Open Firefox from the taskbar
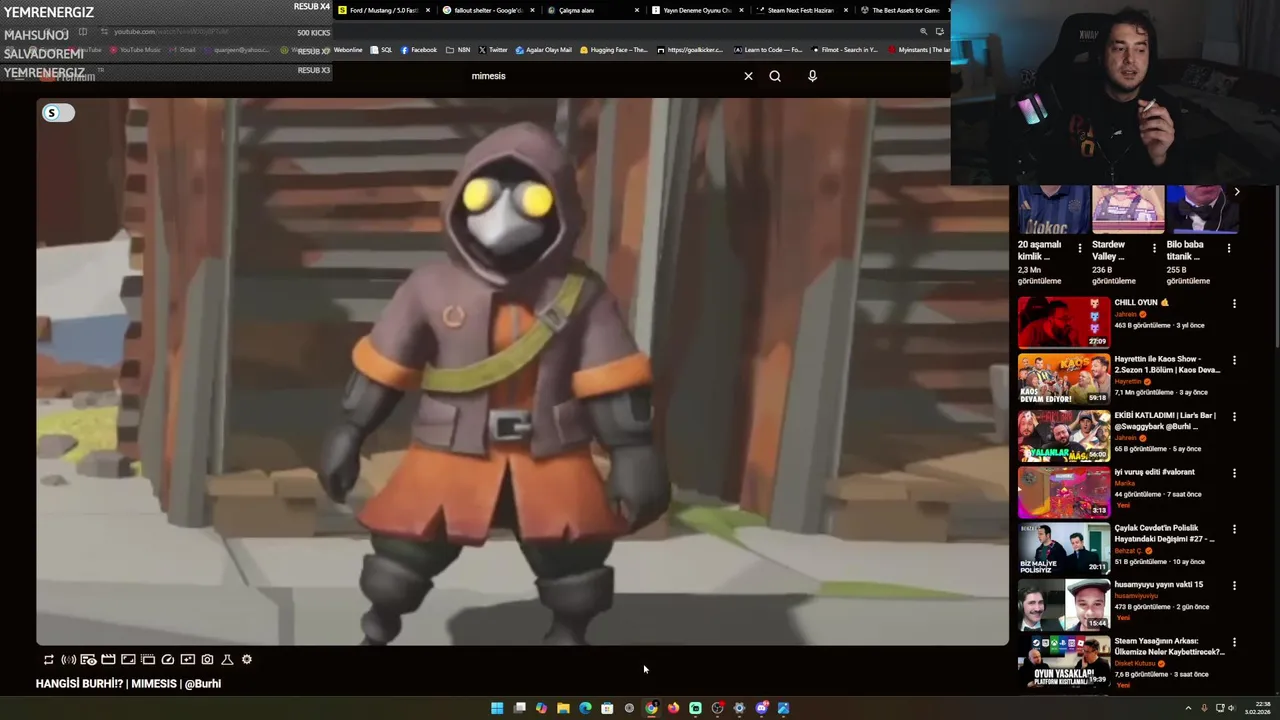Screen dimensions: 1280x720 tap(673, 708)
